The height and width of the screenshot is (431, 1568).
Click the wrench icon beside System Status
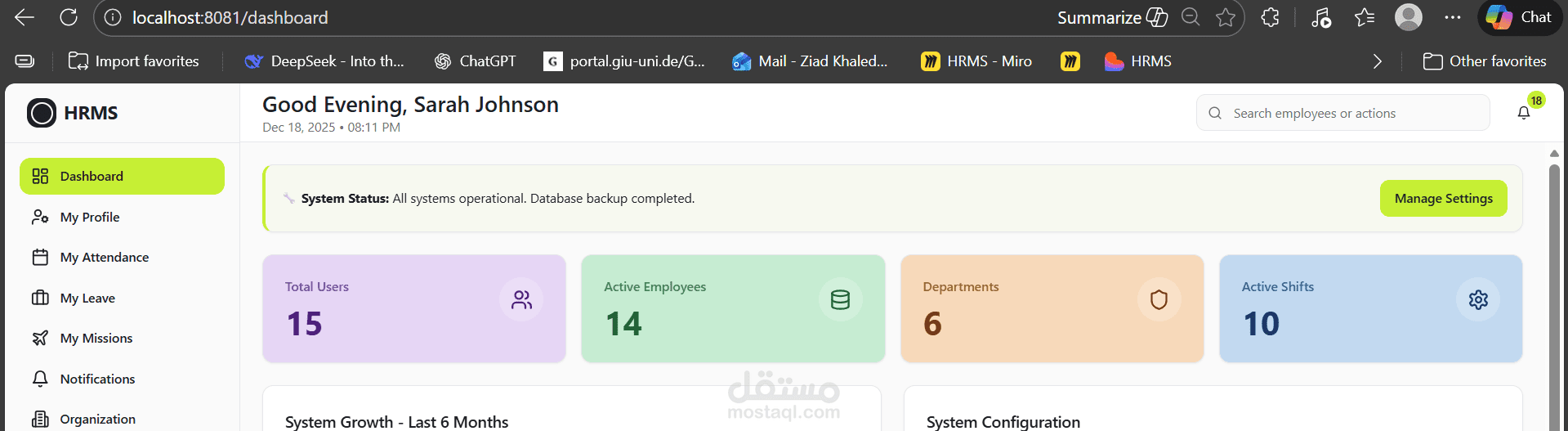pos(288,198)
